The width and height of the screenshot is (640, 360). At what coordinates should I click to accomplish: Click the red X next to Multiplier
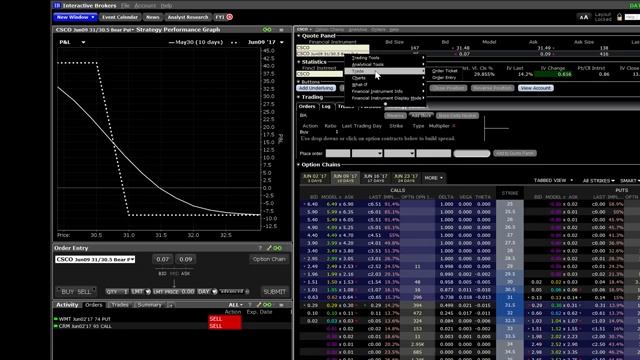(x=453, y=126)
